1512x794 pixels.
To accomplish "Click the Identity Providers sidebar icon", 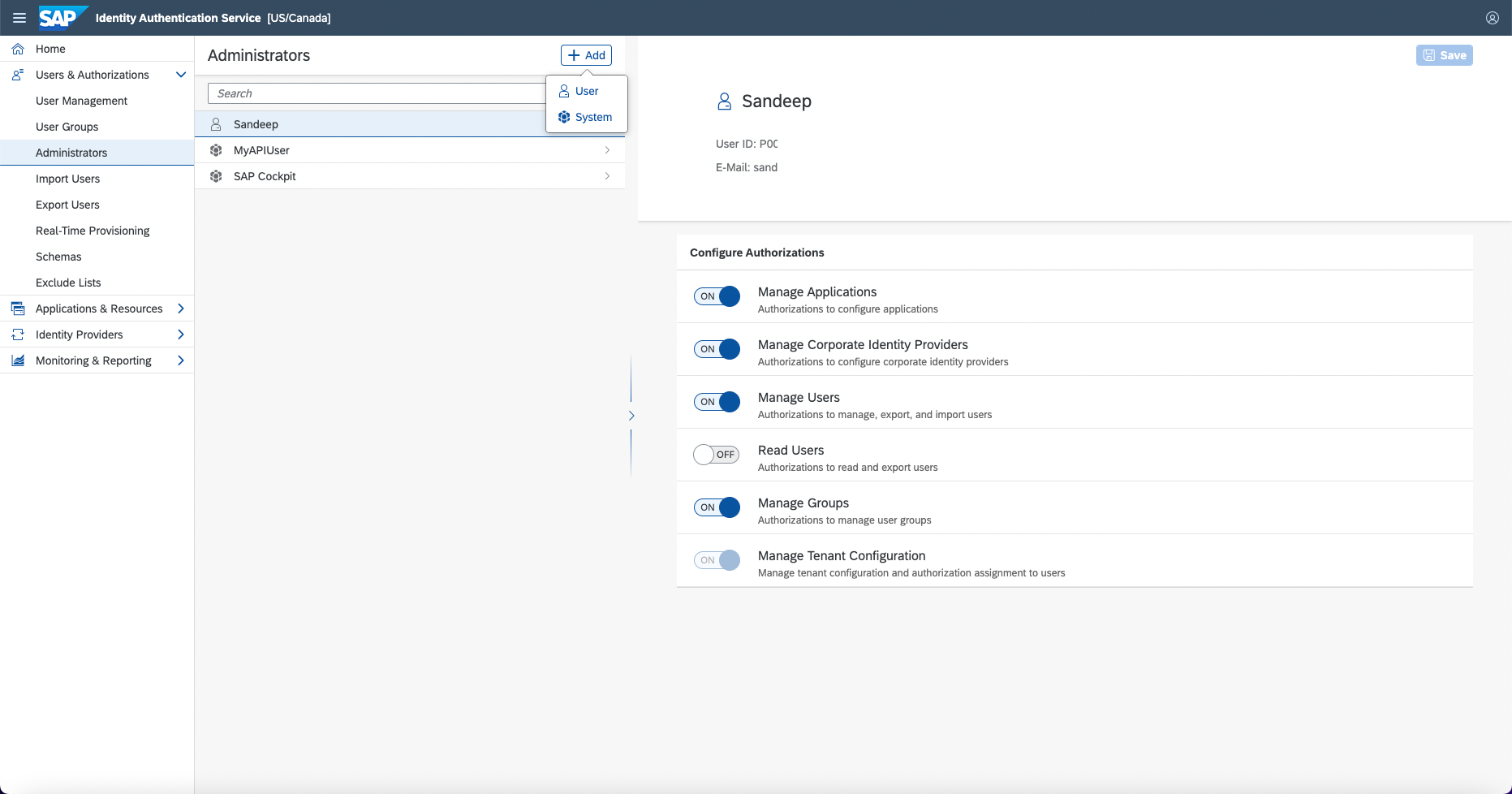I will coord(18,334).
